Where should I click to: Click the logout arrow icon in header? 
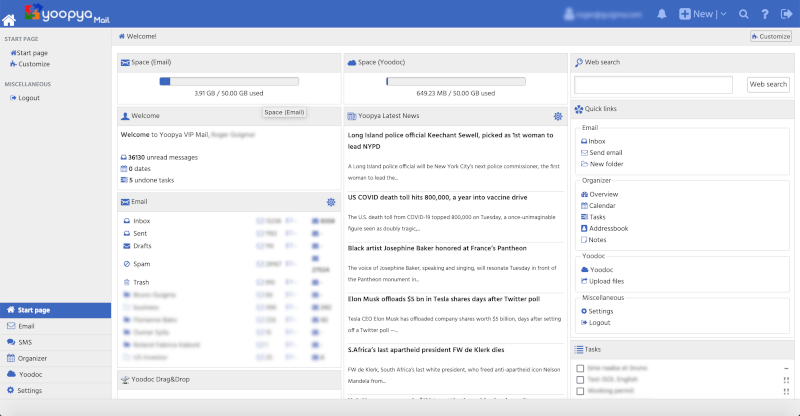(x=786, y=14)
